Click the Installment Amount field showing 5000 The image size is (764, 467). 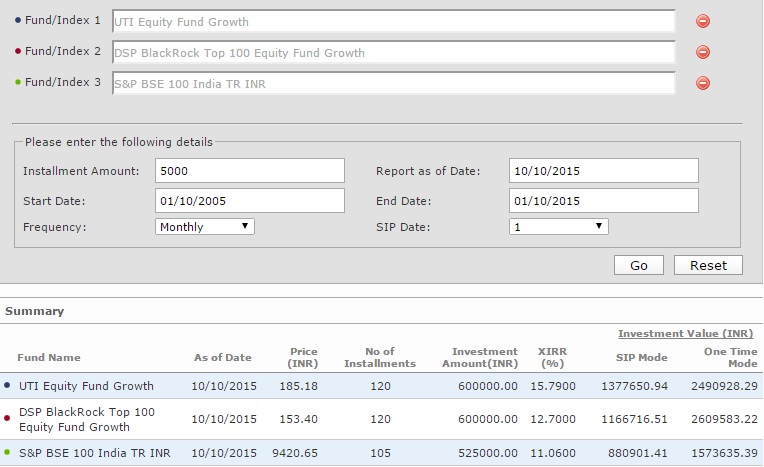249,171
